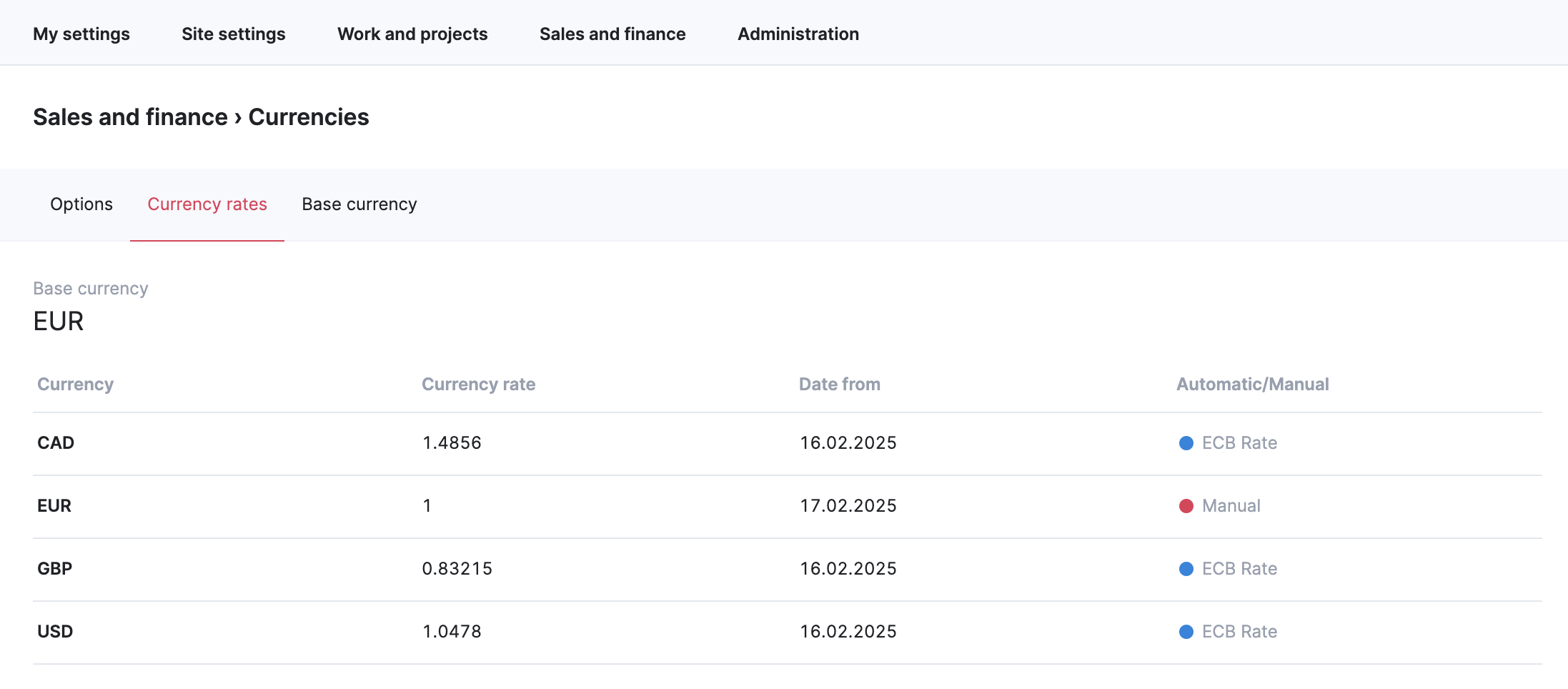Click the red Manual dot for EUR
The image size is (1568, 689).
click(1186, 506)
